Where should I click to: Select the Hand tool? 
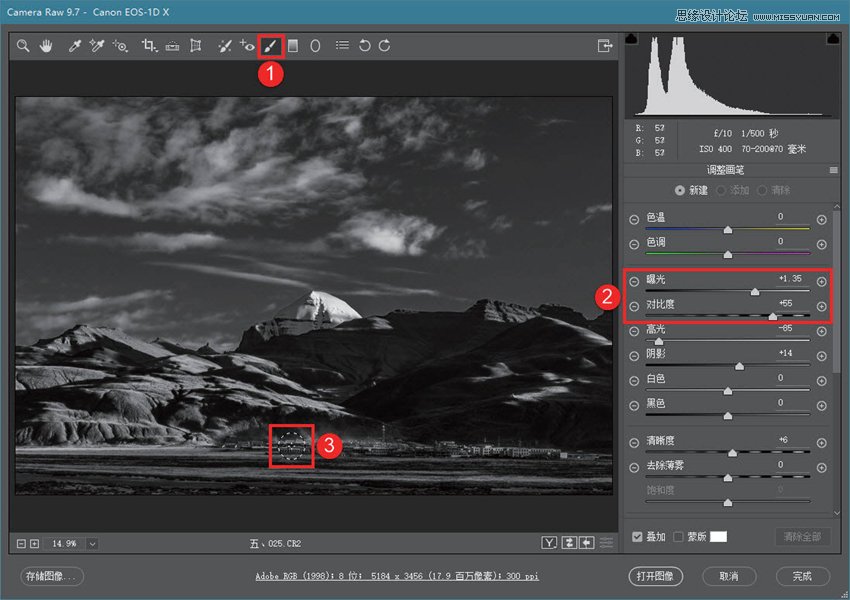coord(46,46)
